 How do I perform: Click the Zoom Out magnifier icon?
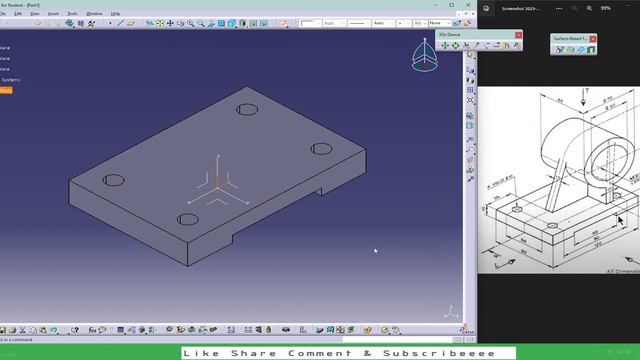pyautogui.click(x=201, y=24)
